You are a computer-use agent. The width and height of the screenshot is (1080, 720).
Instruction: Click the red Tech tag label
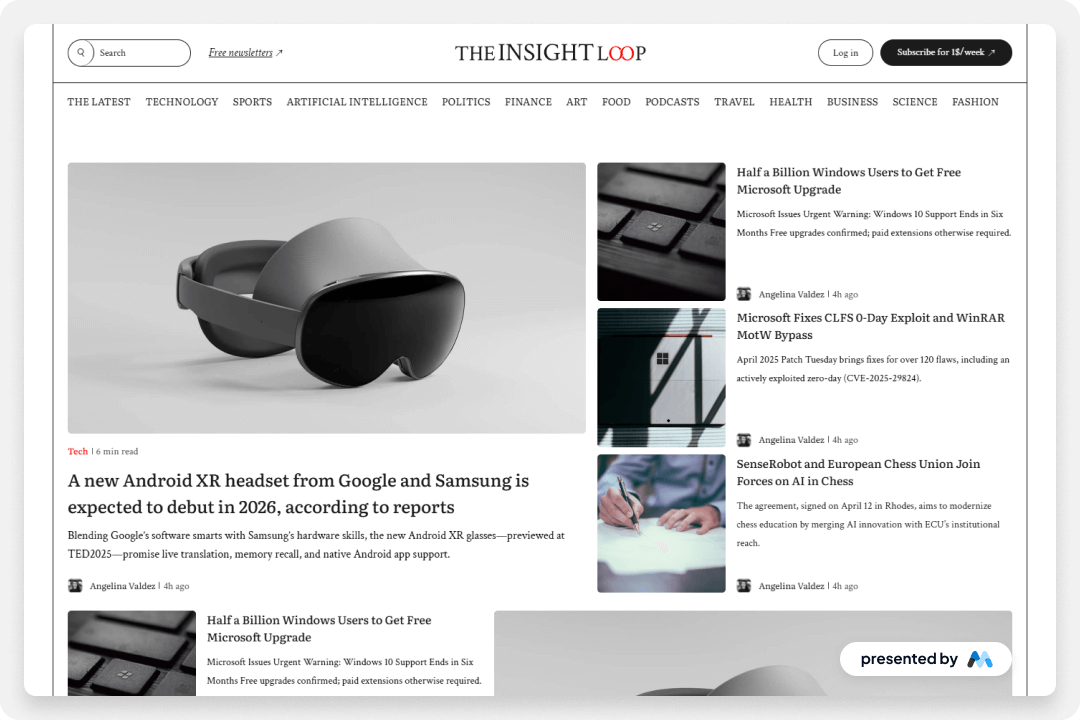pos(78,451)
